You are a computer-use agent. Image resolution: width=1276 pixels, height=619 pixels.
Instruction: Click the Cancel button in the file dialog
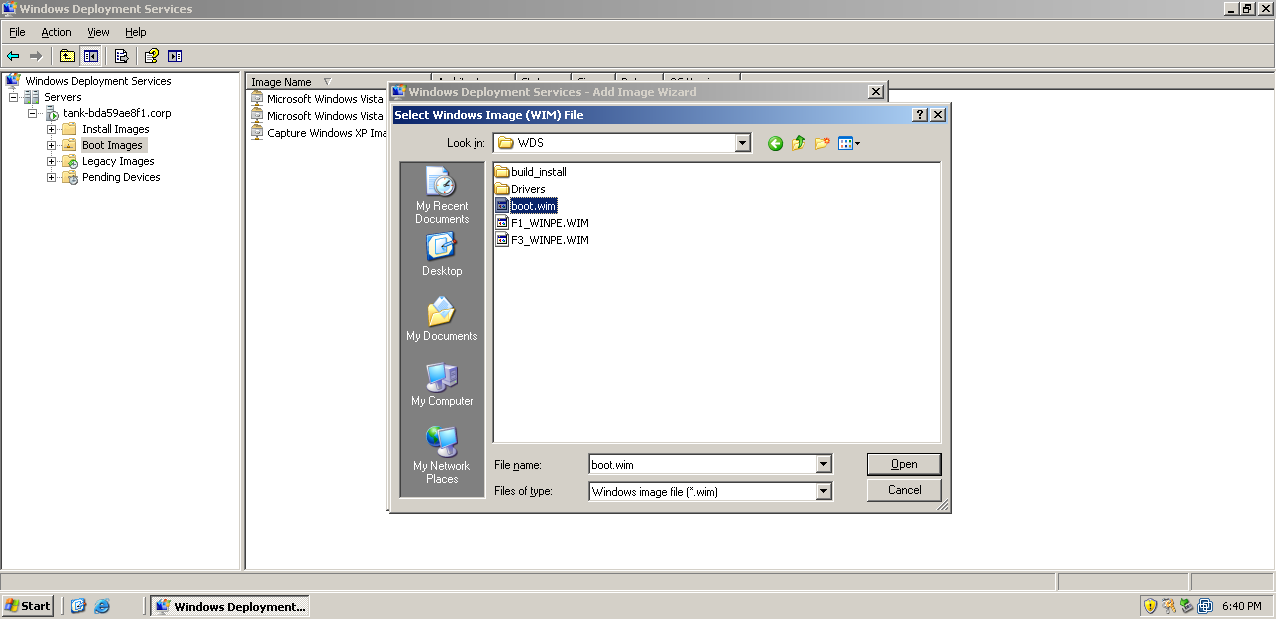click(x=904, y=490)
